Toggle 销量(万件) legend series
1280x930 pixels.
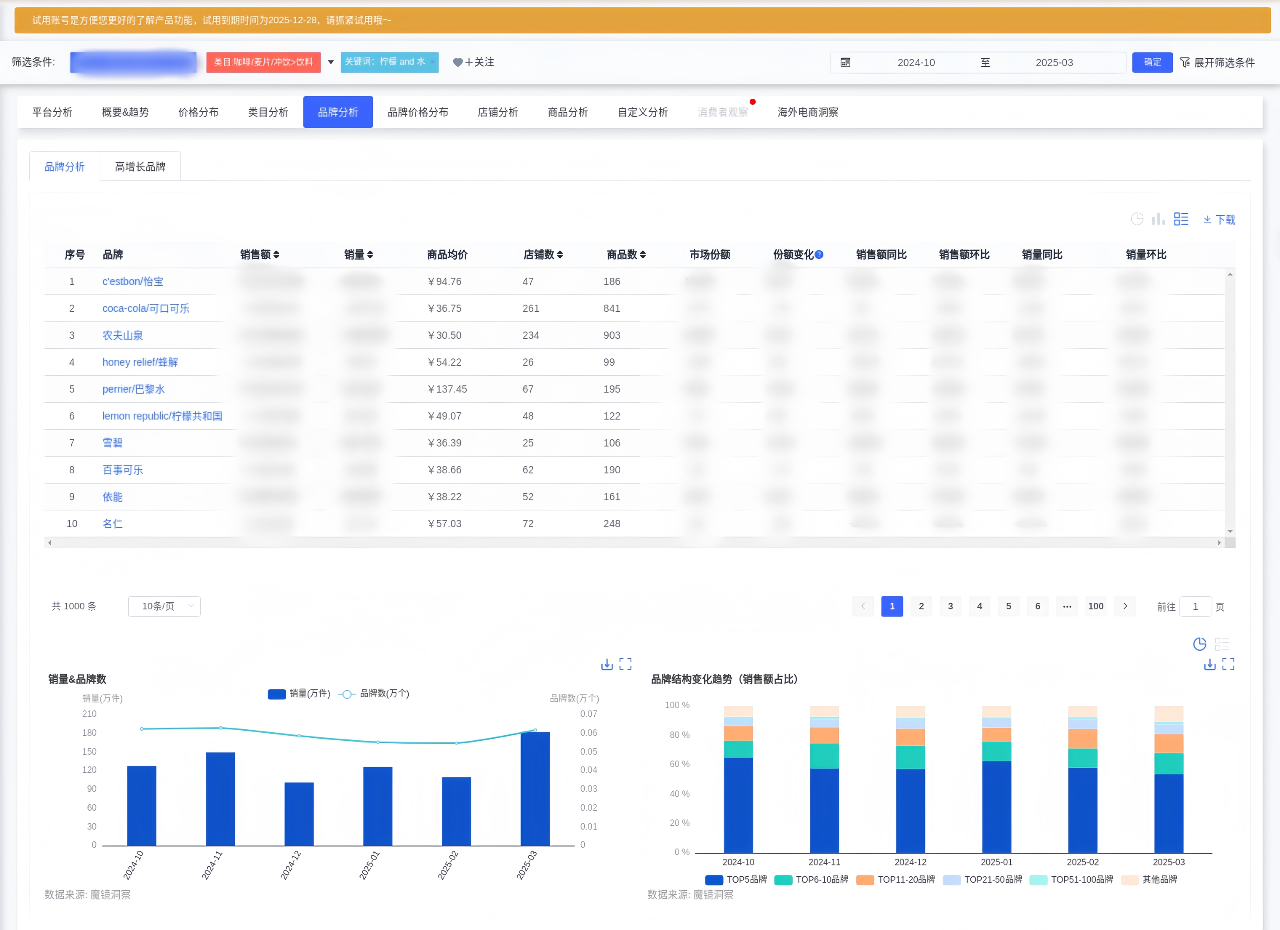pos(299,694)
